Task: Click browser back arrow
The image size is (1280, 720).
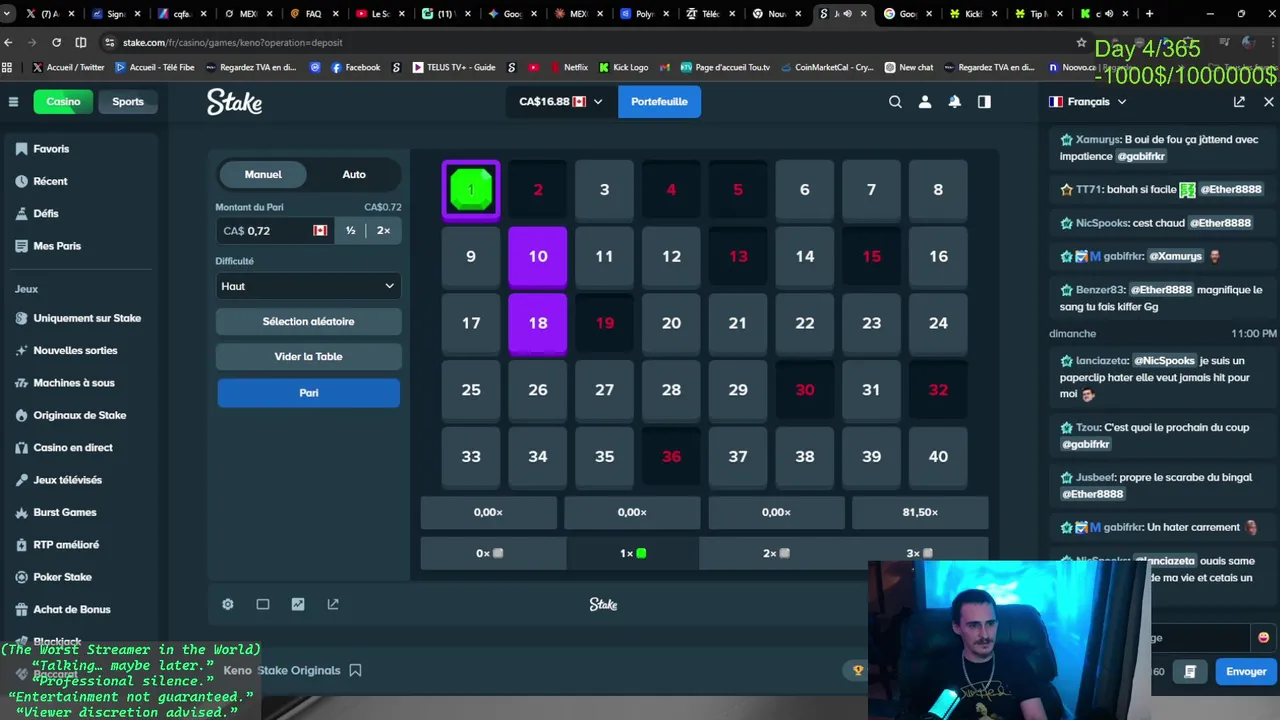Action: coord(9,42)
